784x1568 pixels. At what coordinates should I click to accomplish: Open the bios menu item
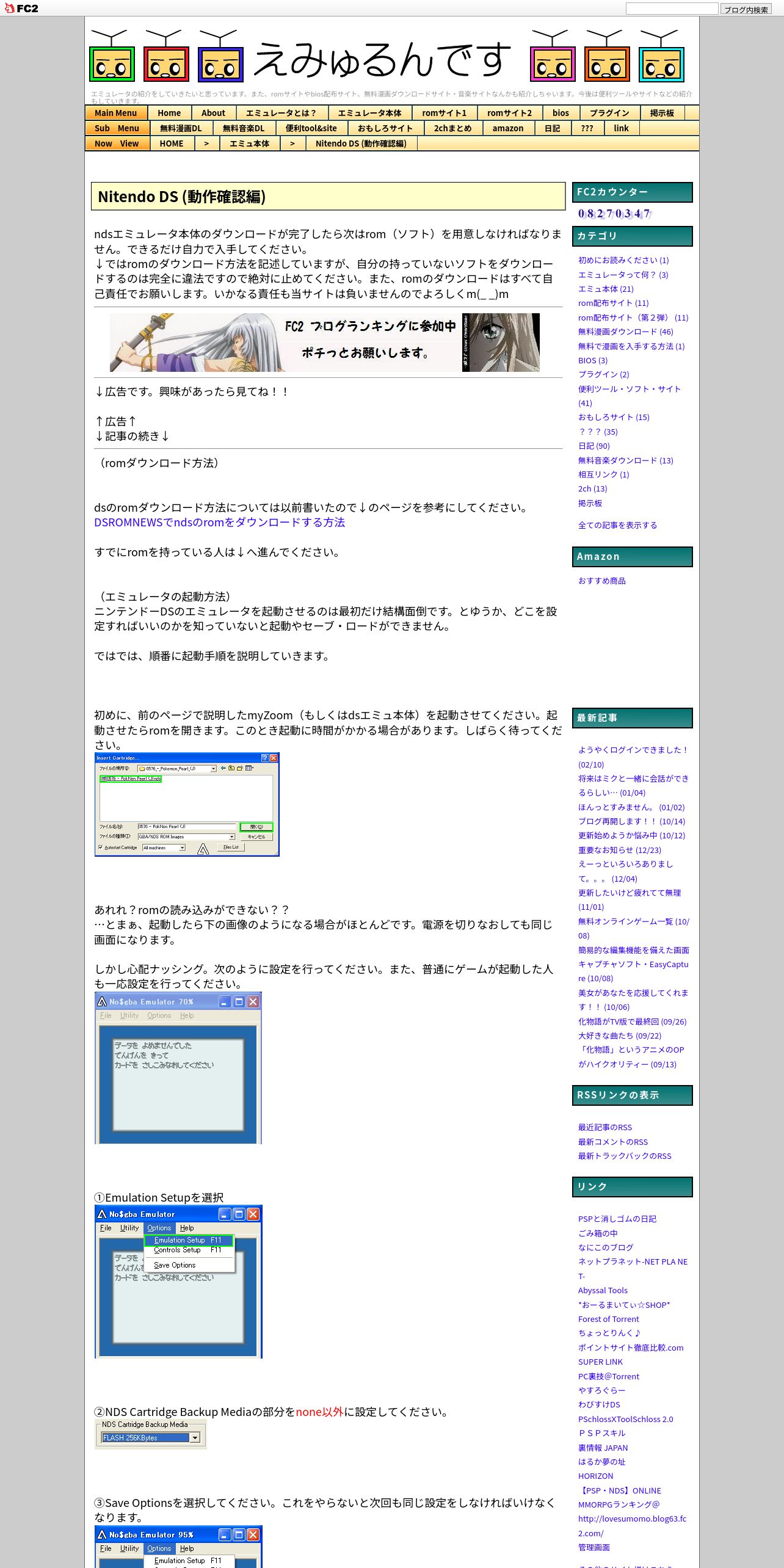561,113
